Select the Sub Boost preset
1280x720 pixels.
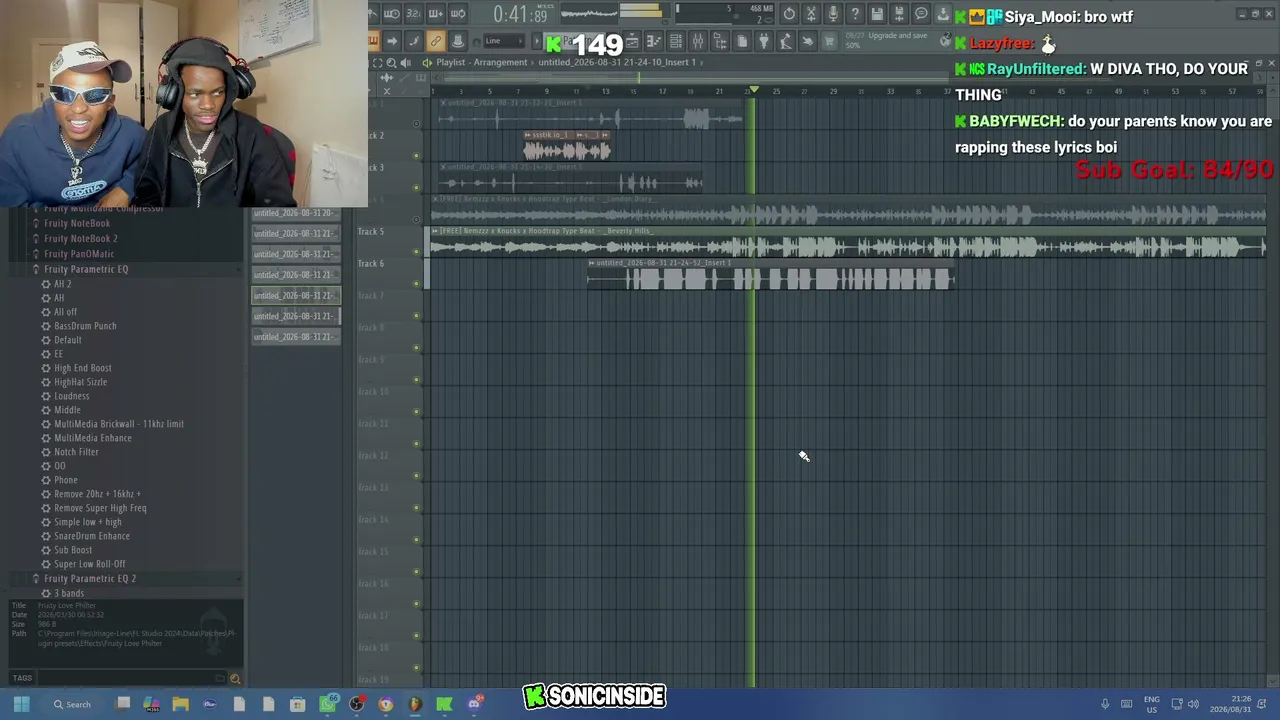tap(73, 550)
